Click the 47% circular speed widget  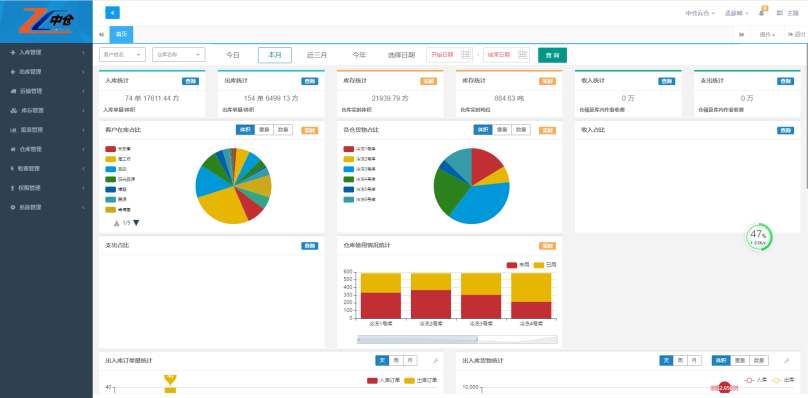[x=759, y=238]
